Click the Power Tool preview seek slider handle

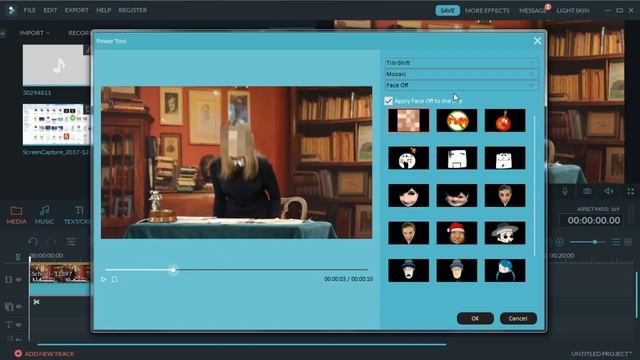click(173, 270)
